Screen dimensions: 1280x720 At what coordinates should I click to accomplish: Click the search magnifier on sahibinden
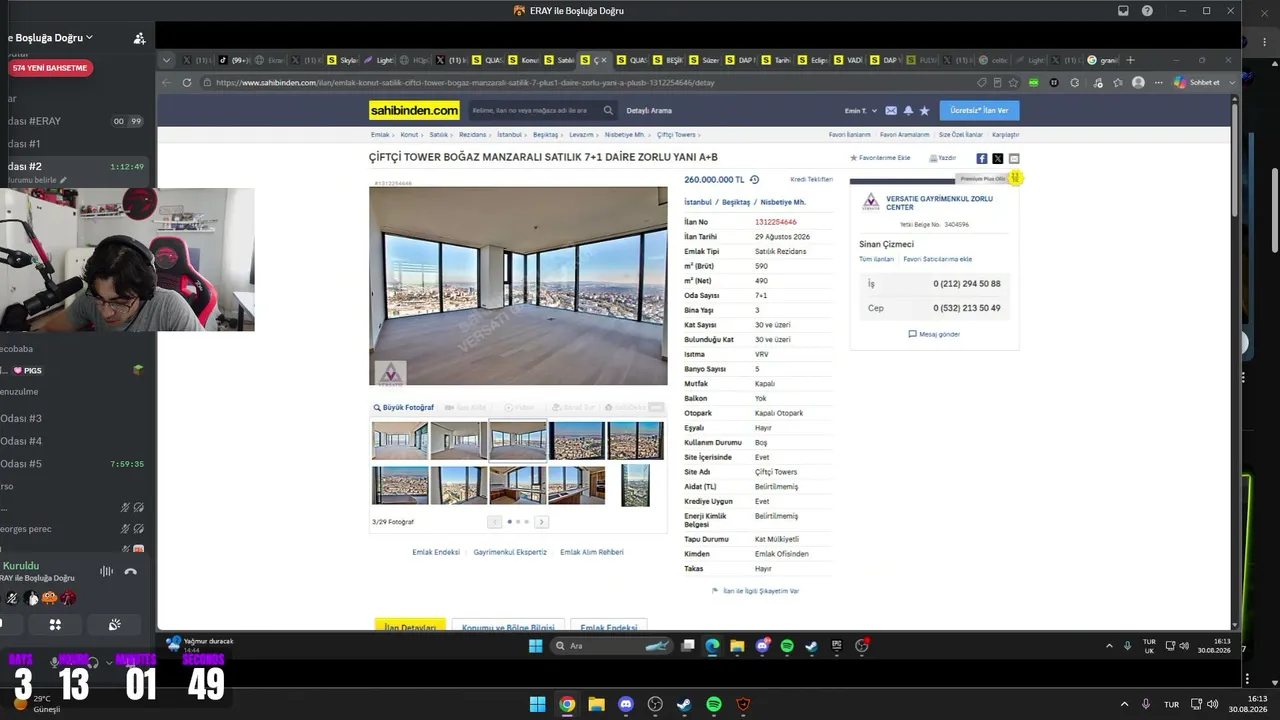point(608,110)
